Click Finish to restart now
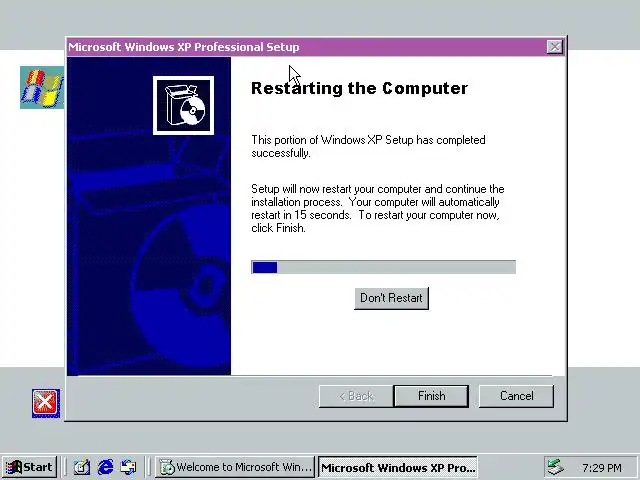This screenshot has width=640, height=480. [431, 396]
